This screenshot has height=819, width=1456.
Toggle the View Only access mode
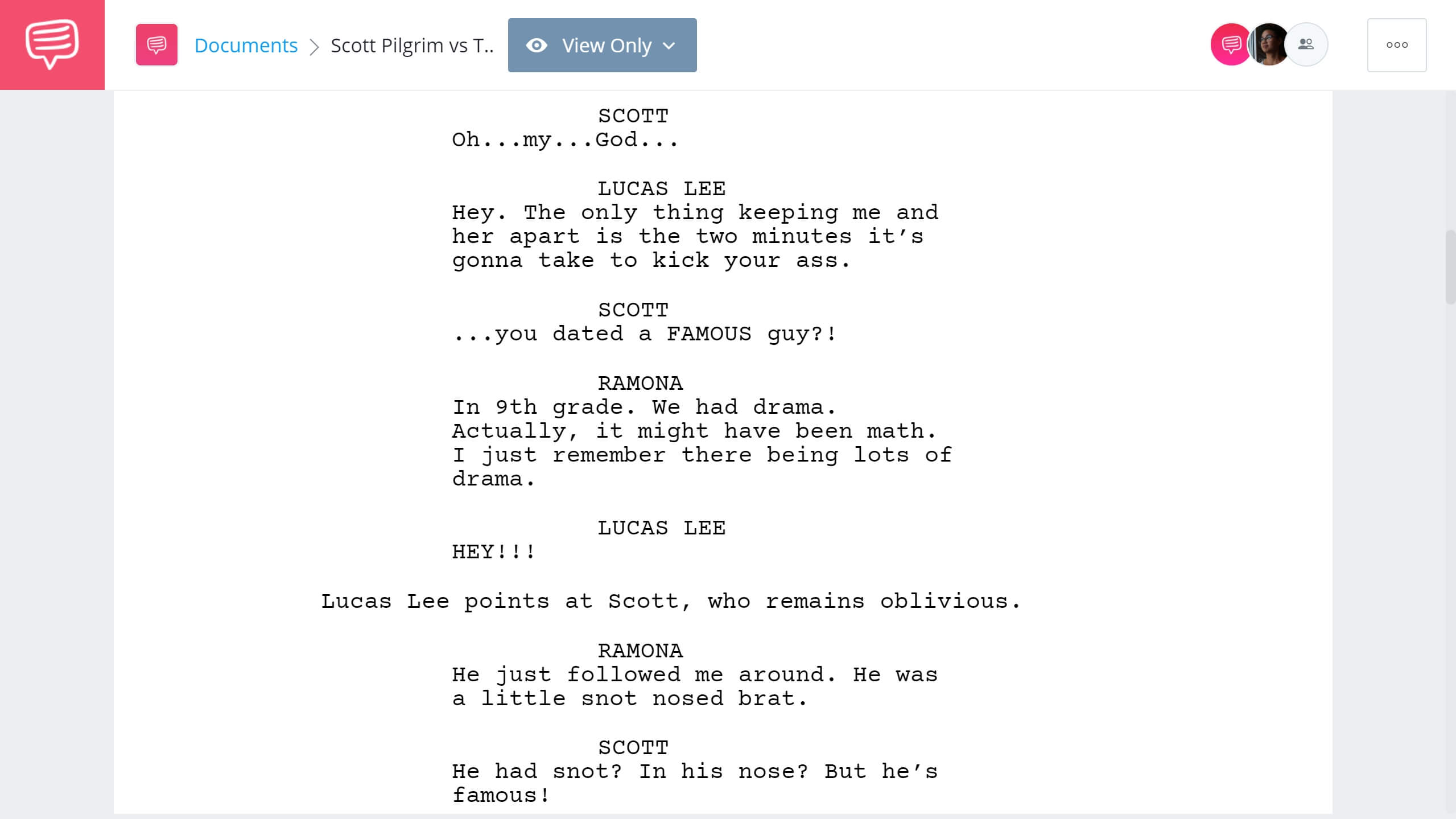click(x=602, y=45)
